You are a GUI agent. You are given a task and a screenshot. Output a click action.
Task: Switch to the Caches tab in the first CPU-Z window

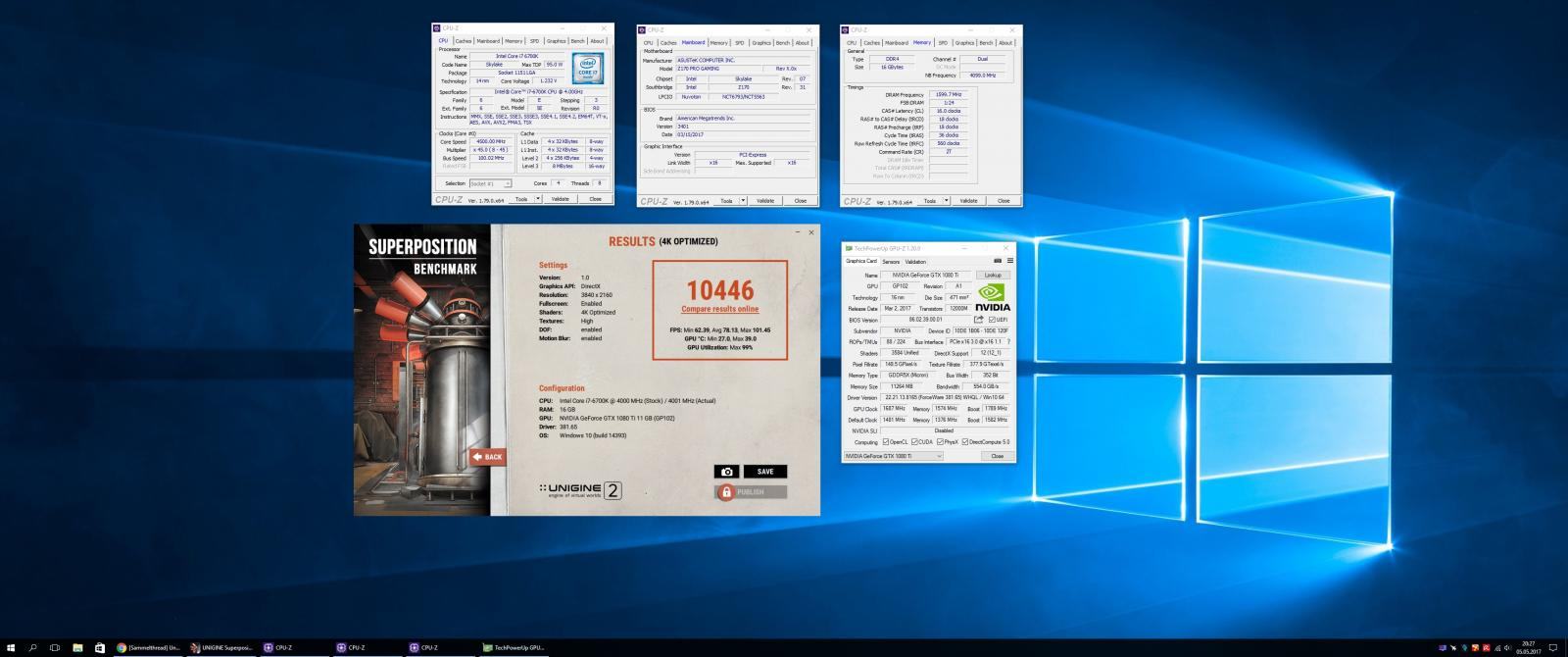(464, 41)
